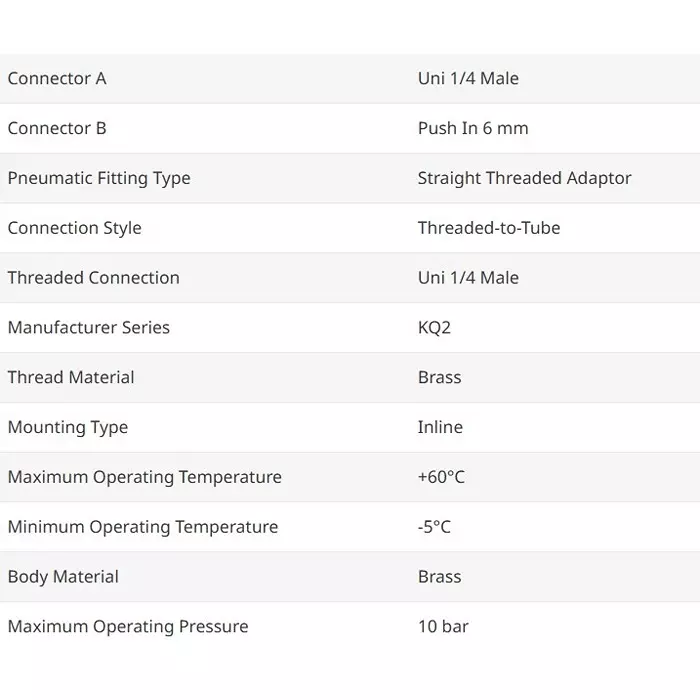Screen dimensions: 700x700
Task: Click the Pneumatic Fitting Type label
Action: (99, 178)
